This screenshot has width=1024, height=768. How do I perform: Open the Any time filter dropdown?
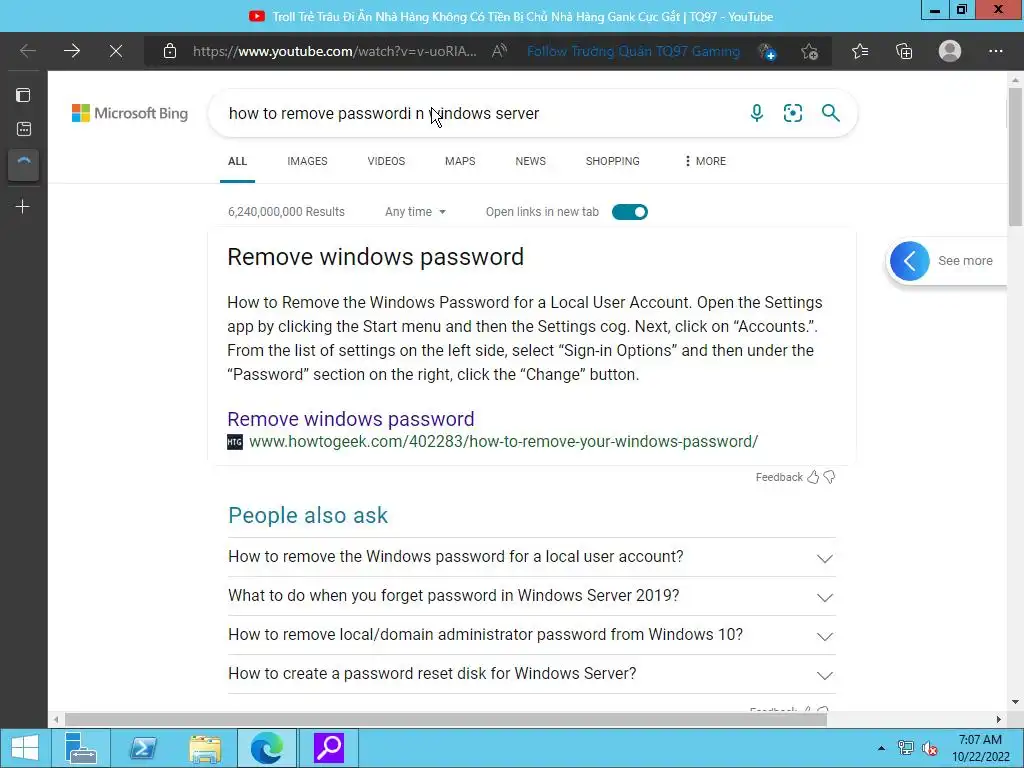point(415,212)
